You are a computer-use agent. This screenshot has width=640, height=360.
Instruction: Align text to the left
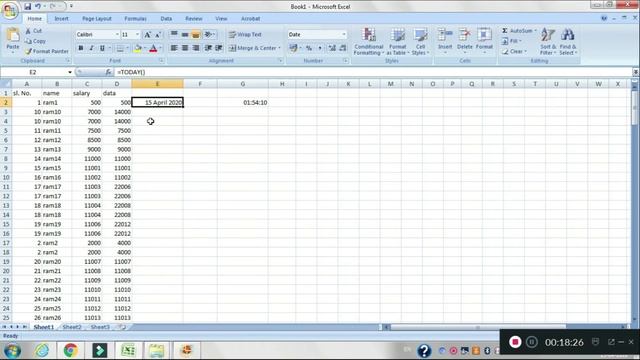[174, 48]
